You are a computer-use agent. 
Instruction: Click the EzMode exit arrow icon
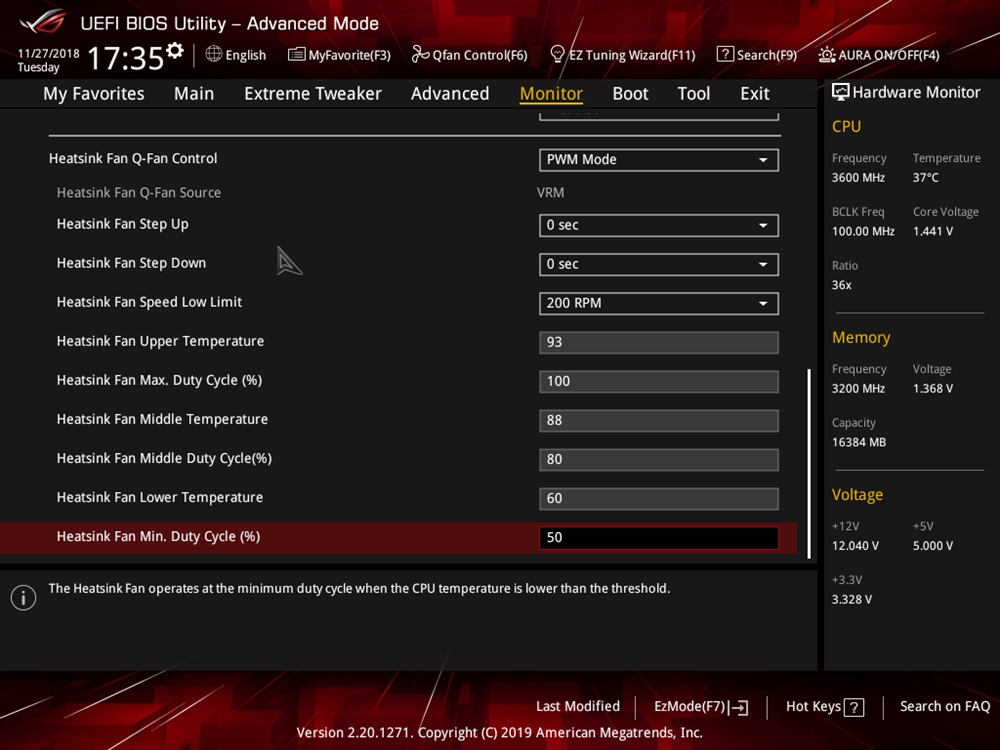739,707
